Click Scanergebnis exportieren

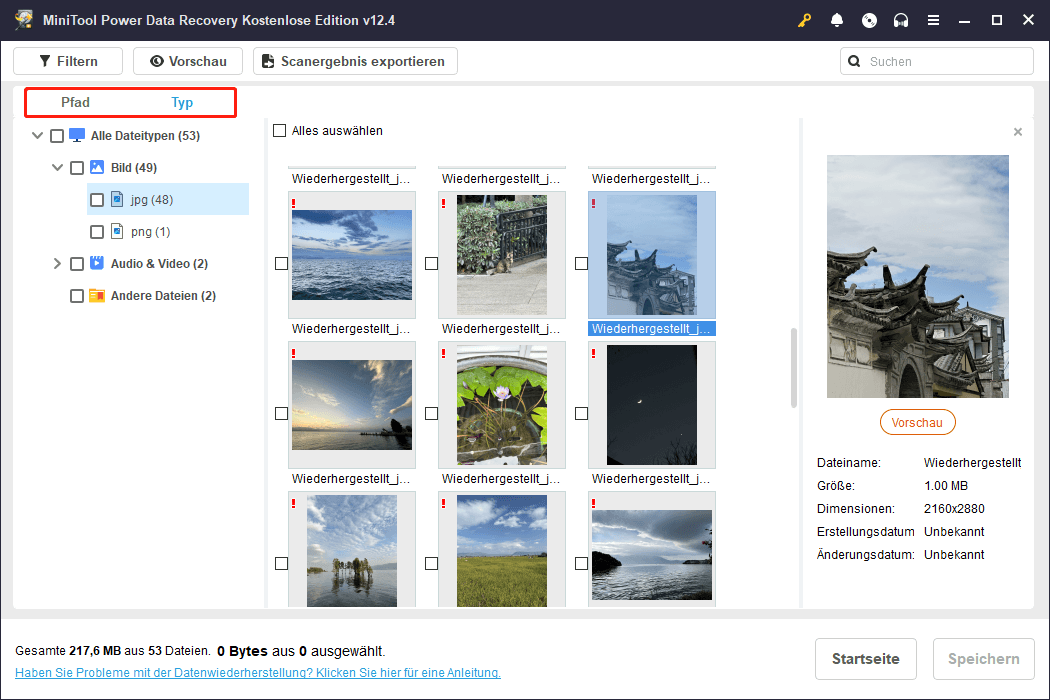click(355, 61)
